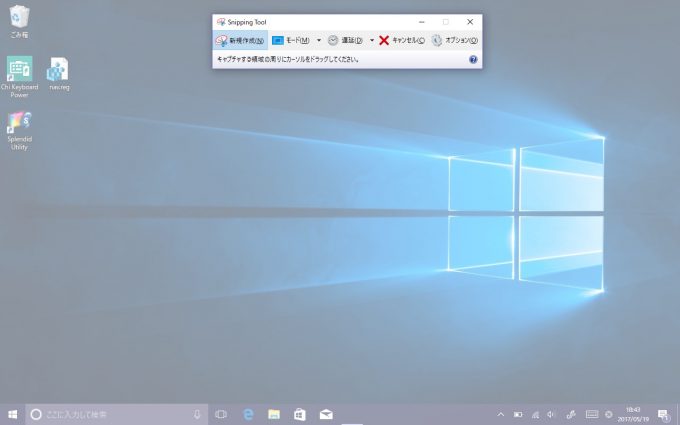Click the taskbar clock showing 18:43

coord(633,415)
